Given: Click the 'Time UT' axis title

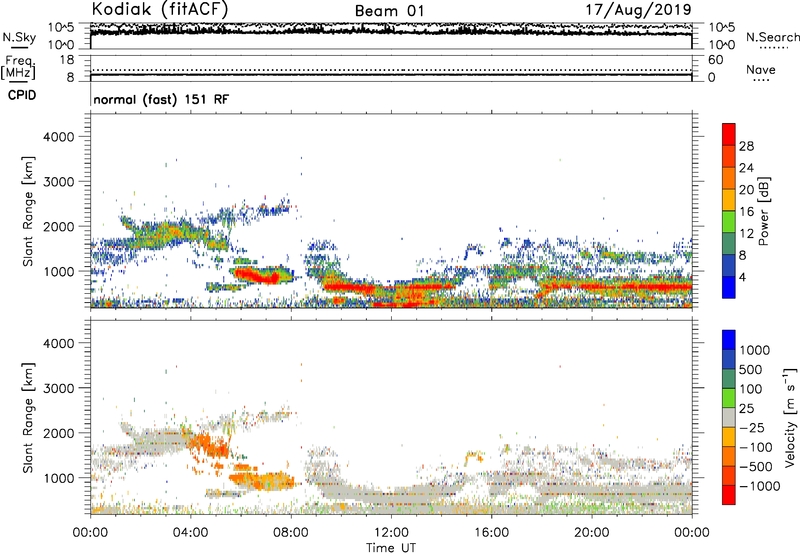Looking at the screenshot, I should tap(391, 548).
